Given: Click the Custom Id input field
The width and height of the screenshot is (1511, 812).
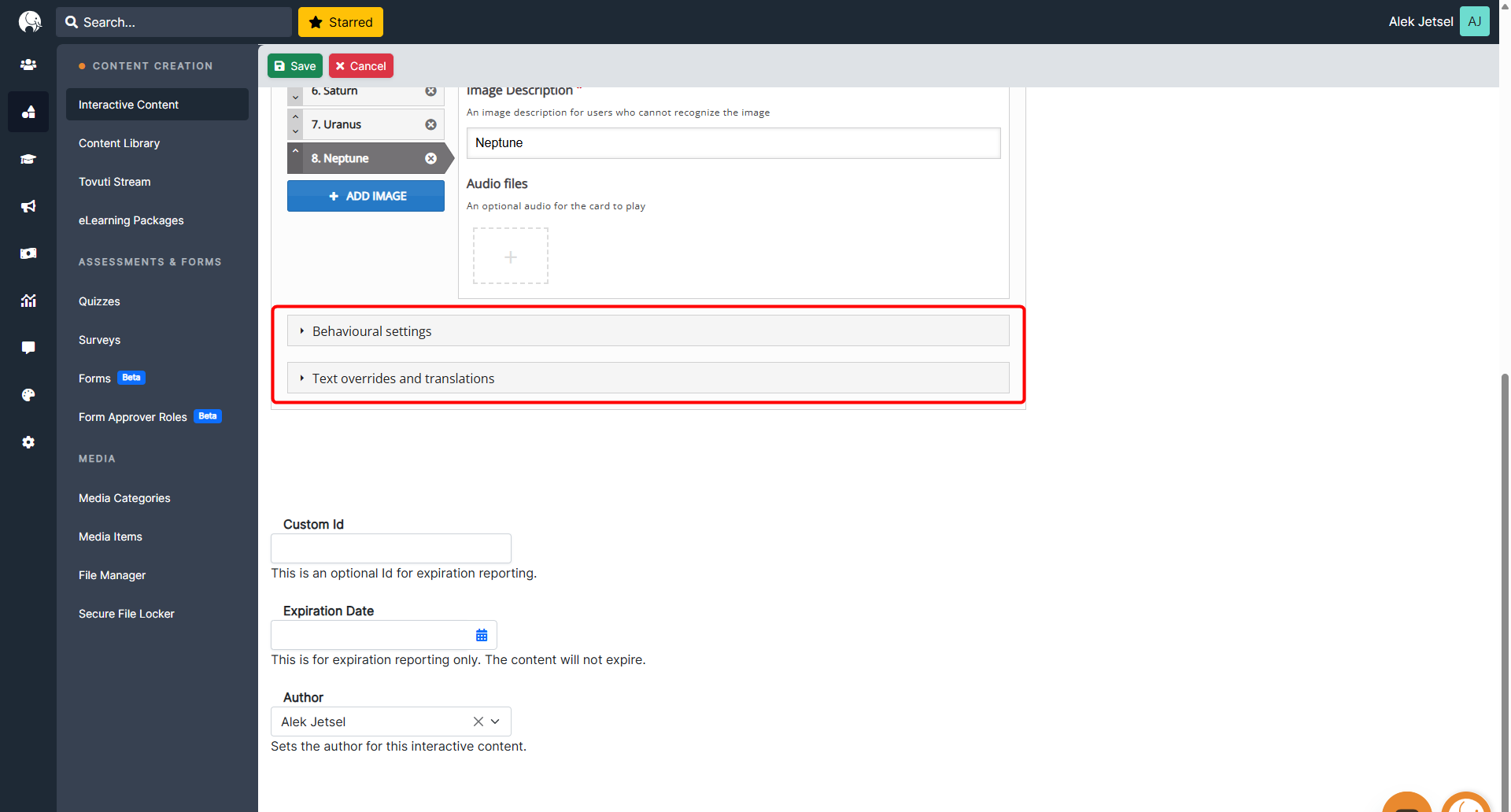Looking at the screenshot, I should point(390,548).
